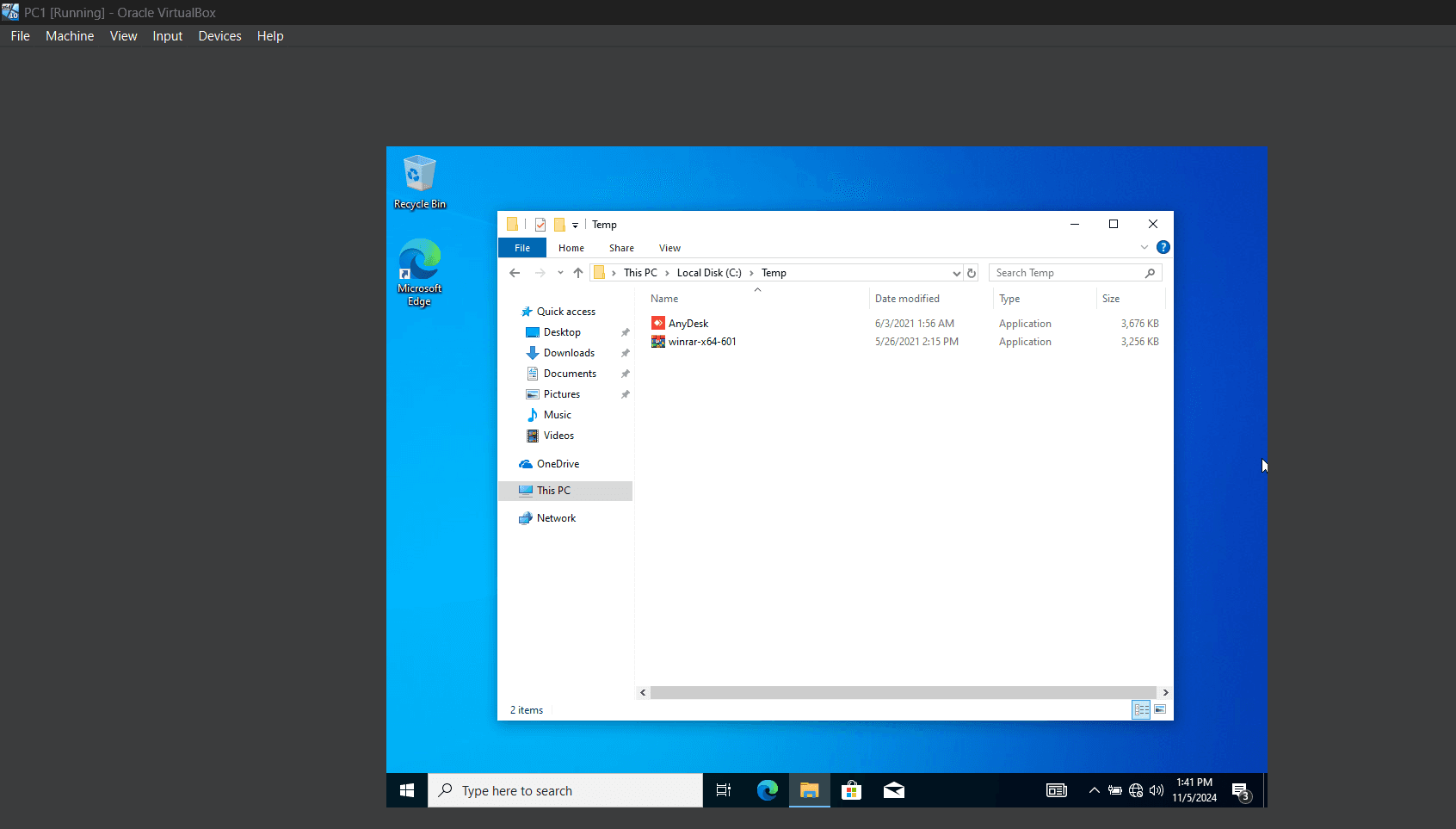Refresh the Temp folder view

click(972, 273)
